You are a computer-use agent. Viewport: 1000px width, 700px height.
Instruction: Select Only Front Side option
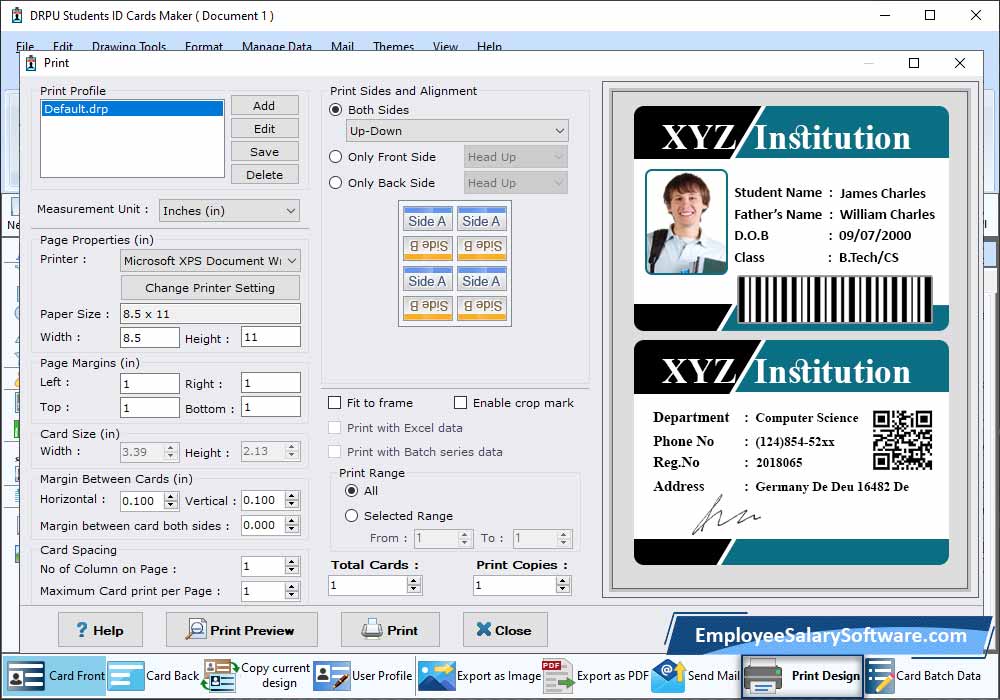click(x=335, y=157)
